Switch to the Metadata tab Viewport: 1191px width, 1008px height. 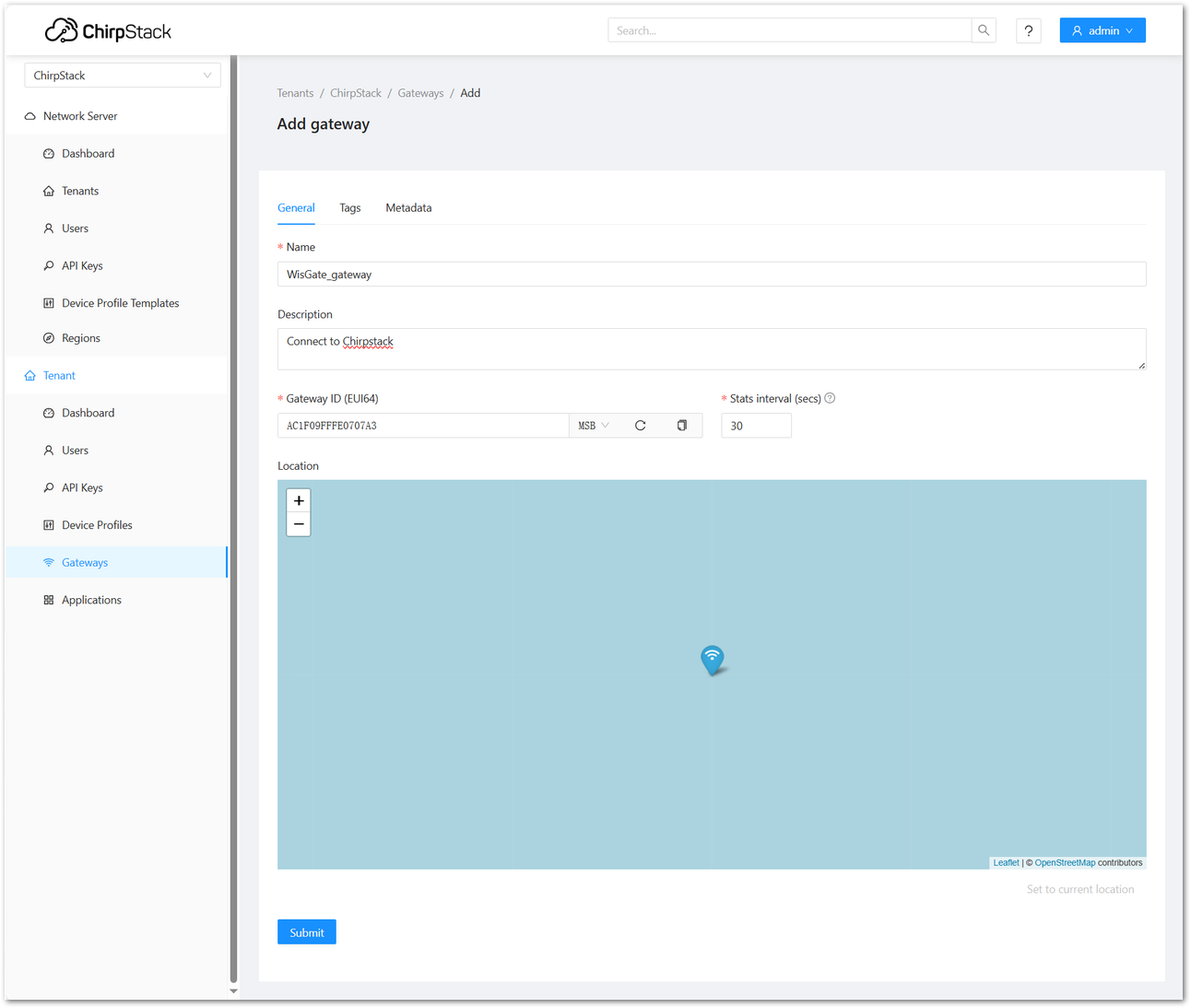point(408,207)
